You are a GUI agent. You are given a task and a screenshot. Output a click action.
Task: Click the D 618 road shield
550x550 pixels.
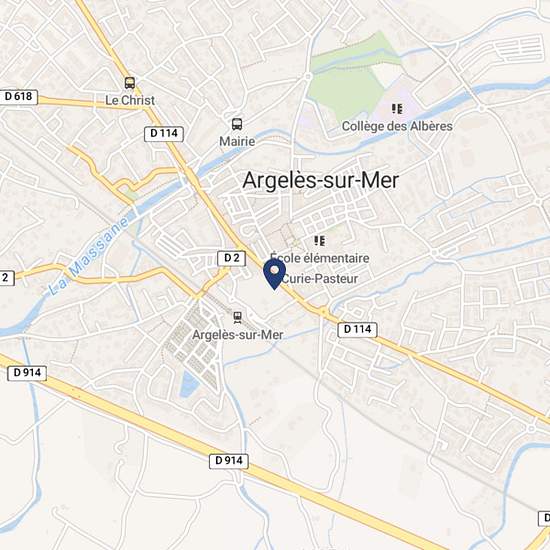tap(18, 96)
